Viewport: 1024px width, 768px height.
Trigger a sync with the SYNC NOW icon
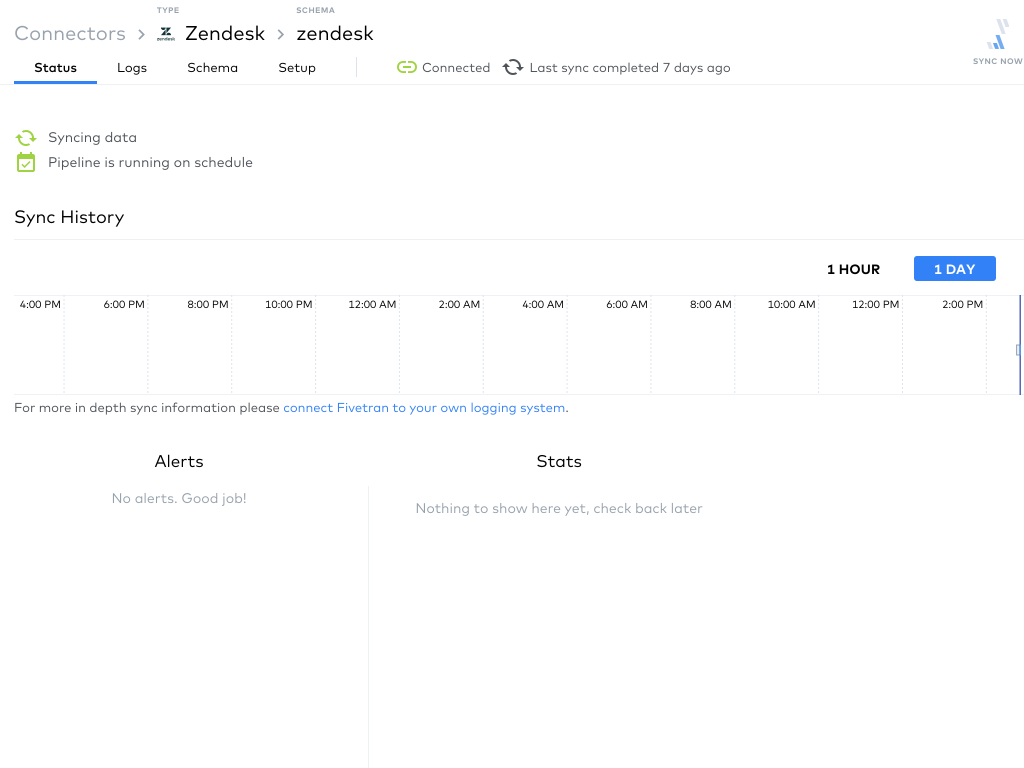(997, 35)
